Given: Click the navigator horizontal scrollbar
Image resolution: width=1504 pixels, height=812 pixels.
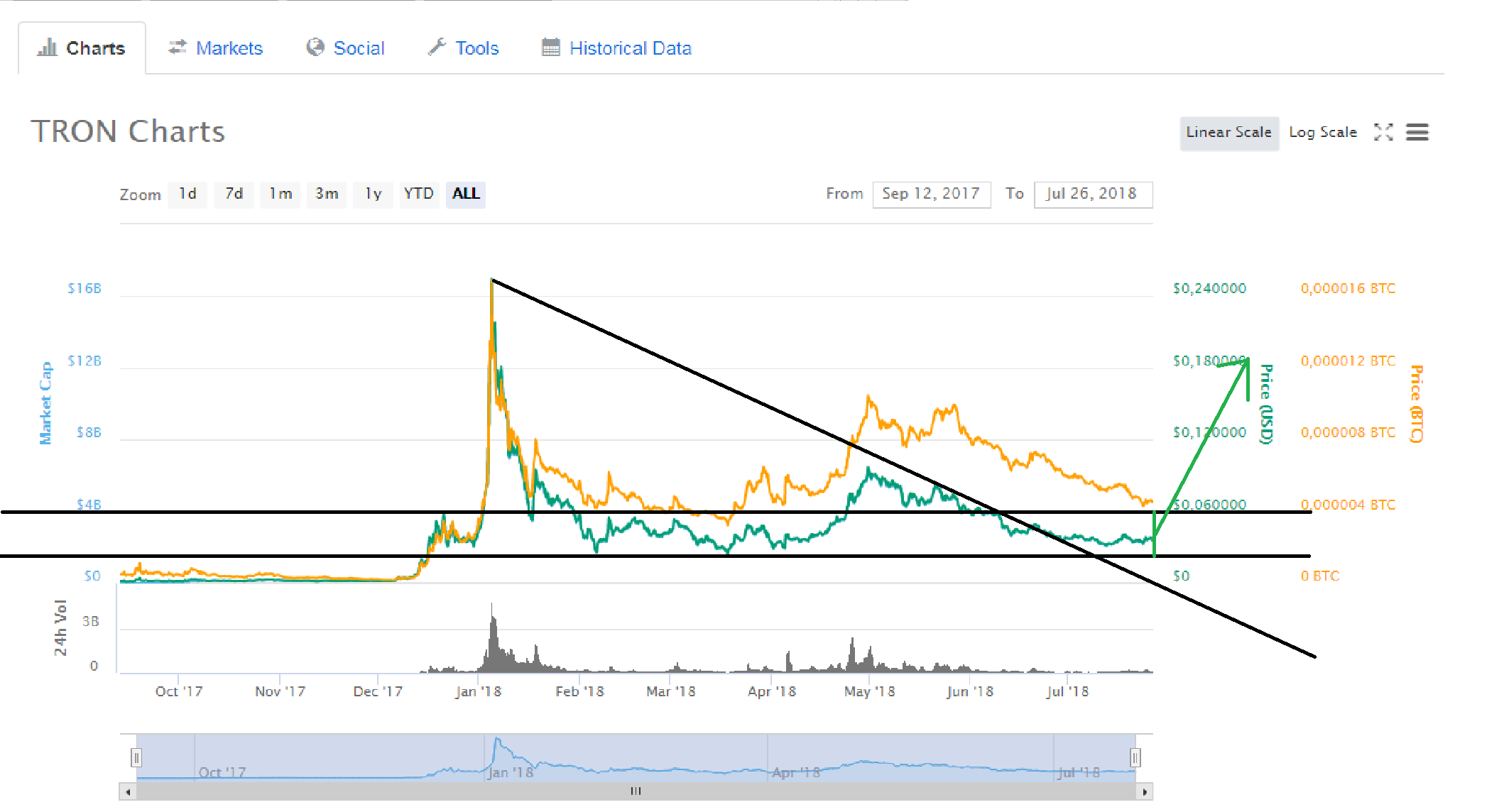Looking at the screenshot, I should 636,791.
